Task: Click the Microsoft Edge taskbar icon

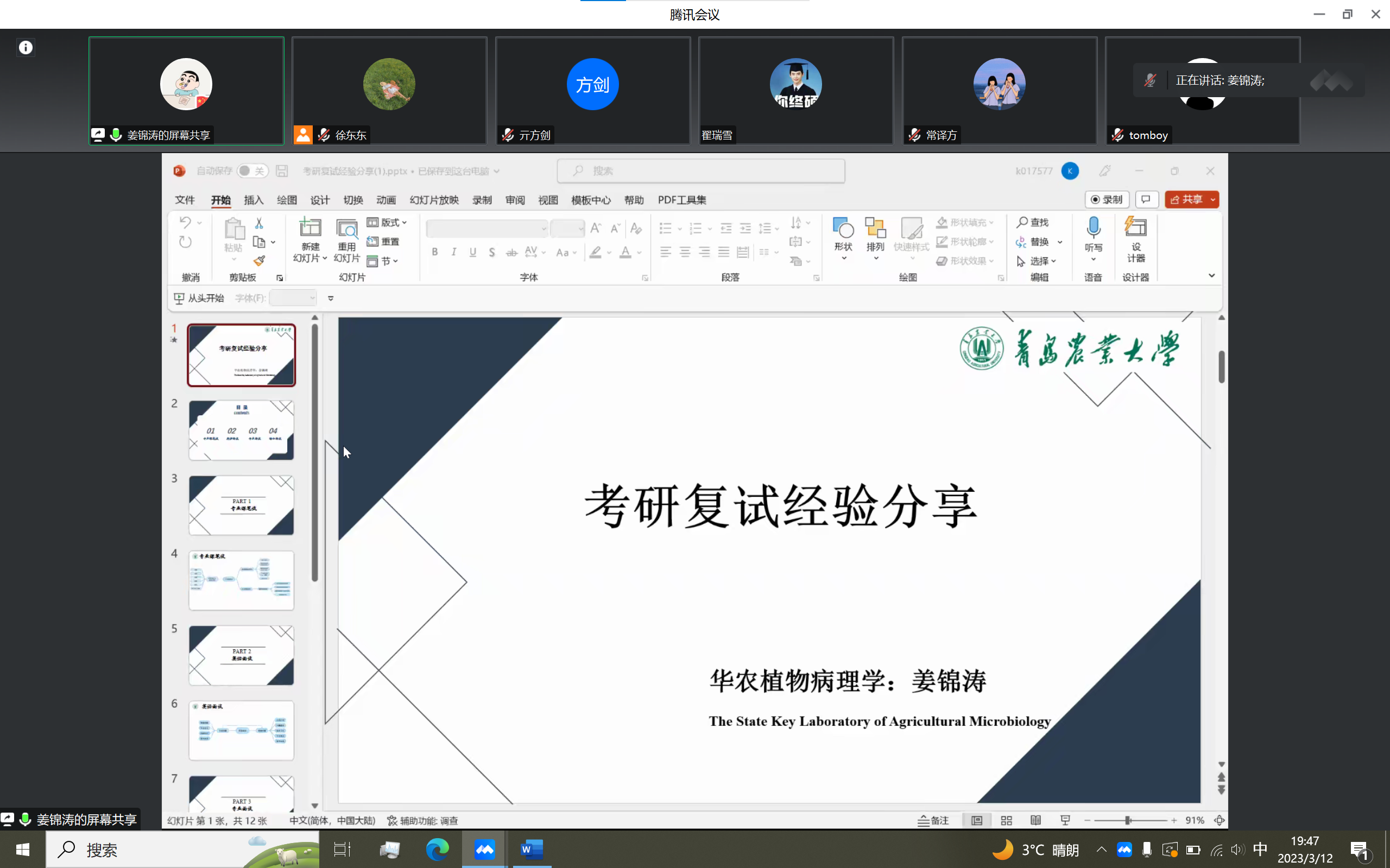Action: [438, 849]
